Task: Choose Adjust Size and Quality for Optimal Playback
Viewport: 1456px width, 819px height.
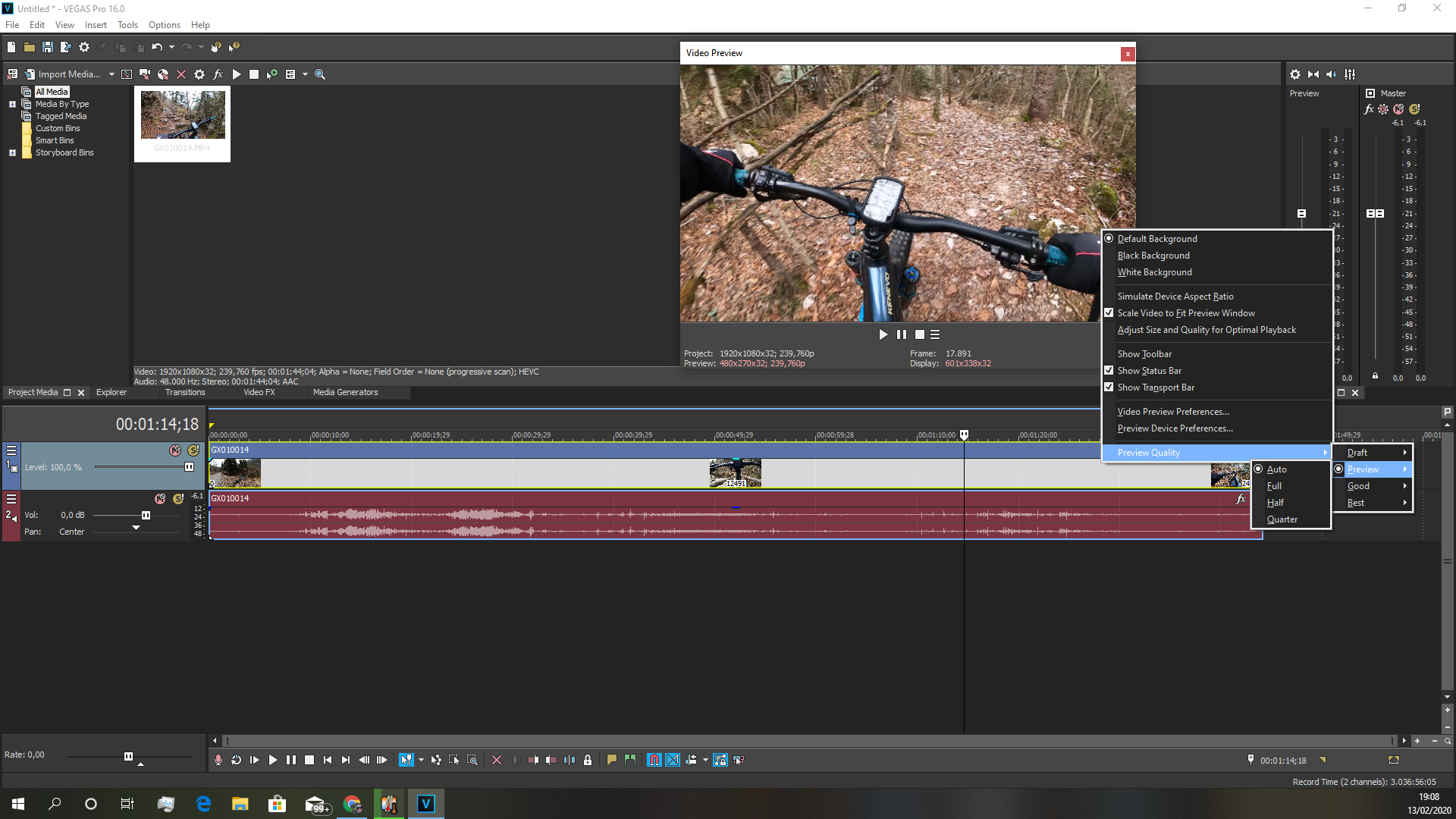Action: [1207, 330]
